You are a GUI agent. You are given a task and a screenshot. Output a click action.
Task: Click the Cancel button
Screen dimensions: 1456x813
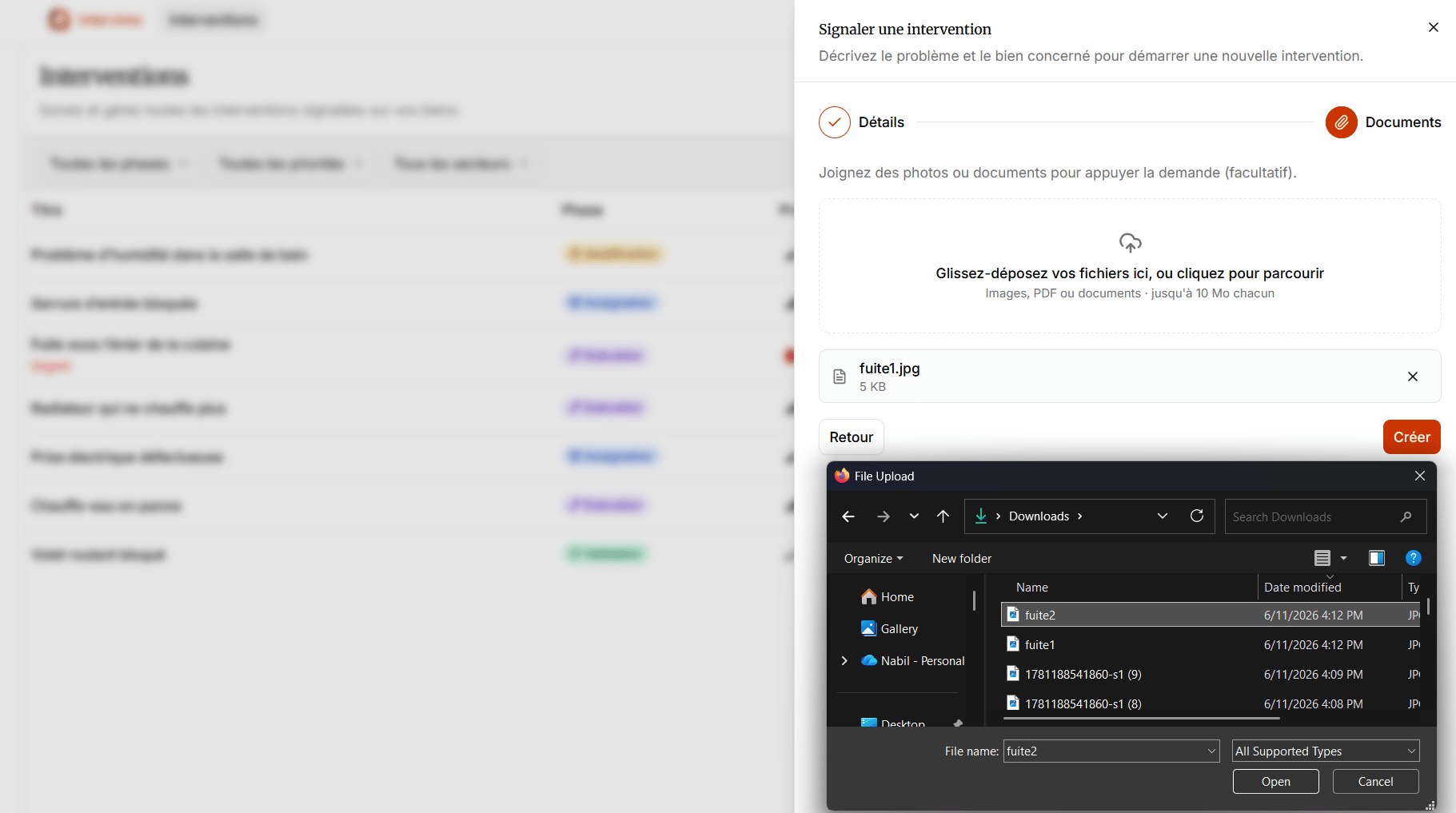(x=1375, y=781)
